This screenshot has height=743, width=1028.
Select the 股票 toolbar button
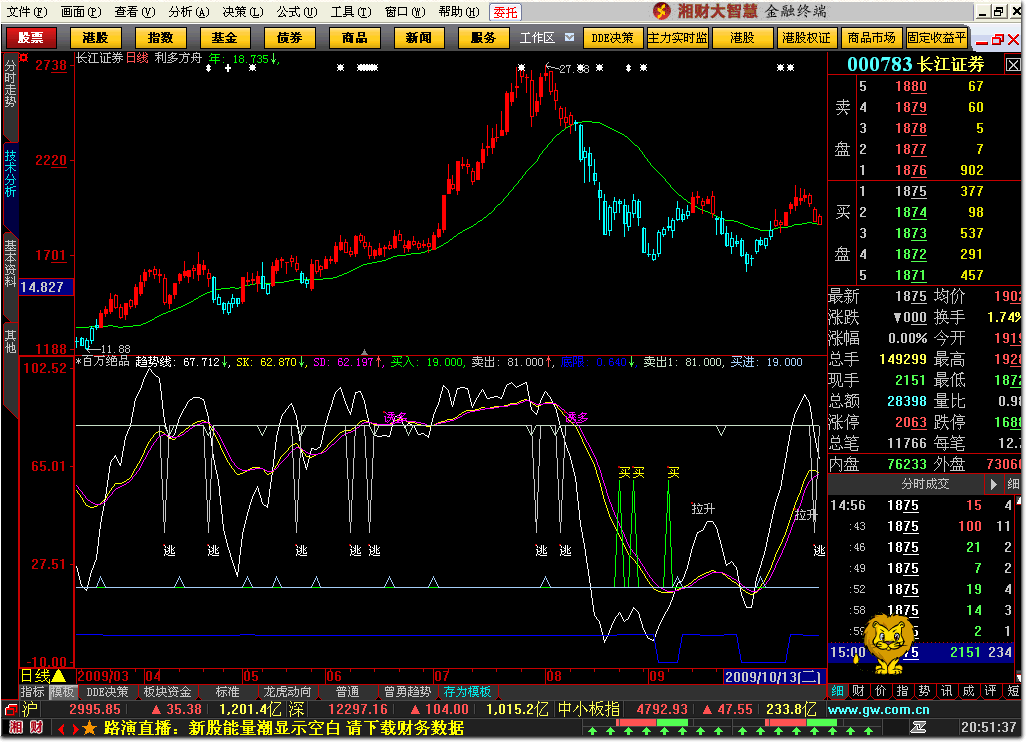click(30, 38)
